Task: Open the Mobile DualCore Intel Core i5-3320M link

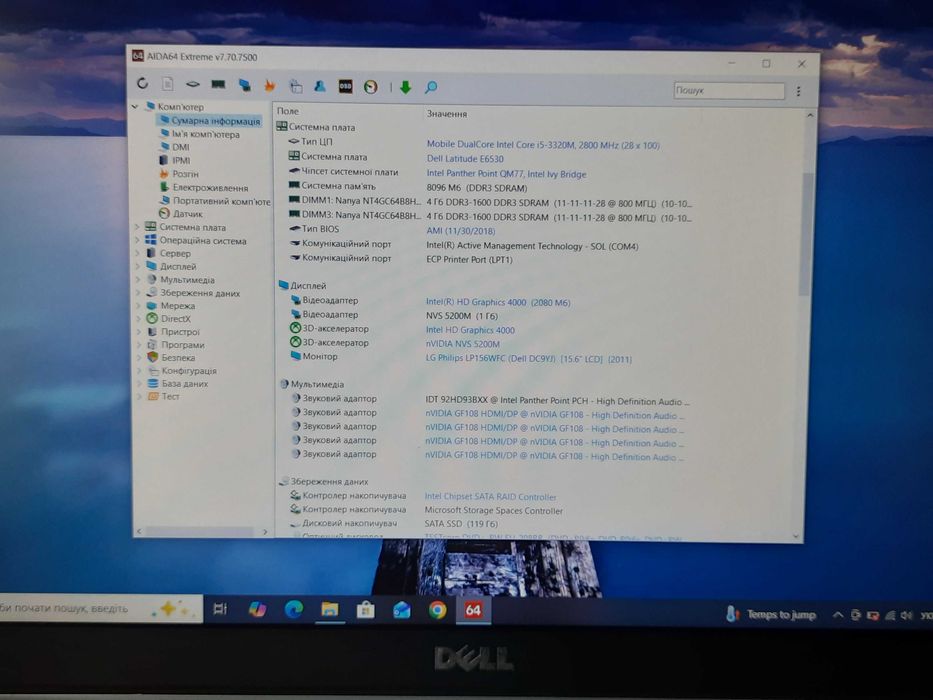Action: [543, 145]
